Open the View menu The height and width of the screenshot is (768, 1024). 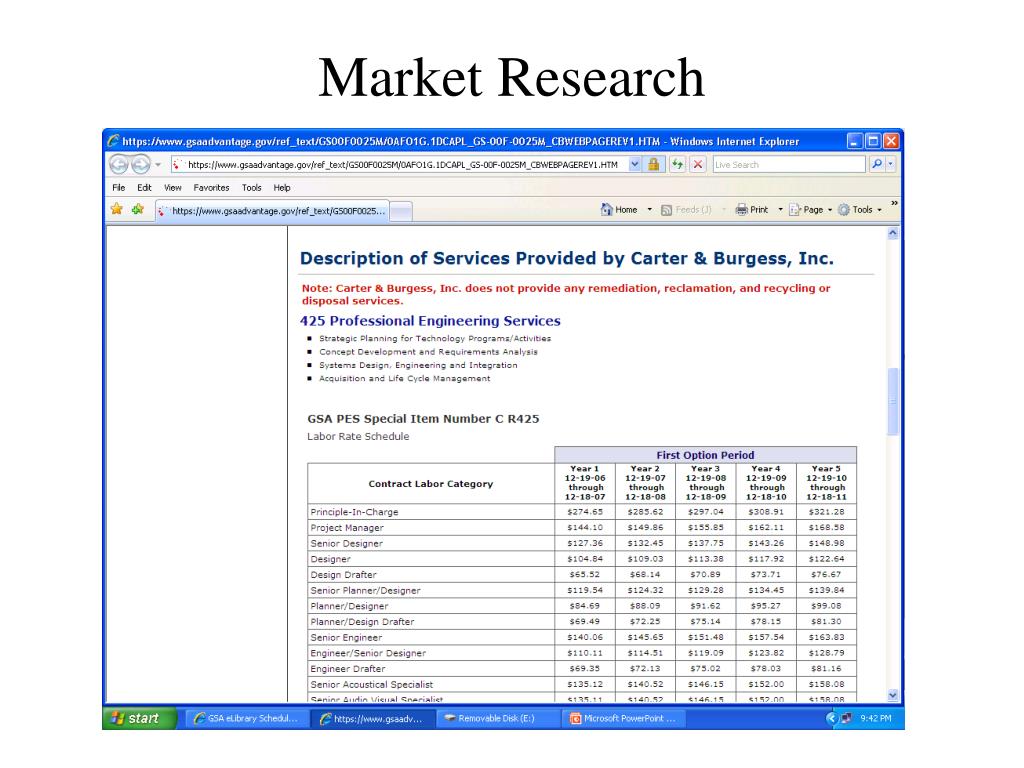coord(172,187)
